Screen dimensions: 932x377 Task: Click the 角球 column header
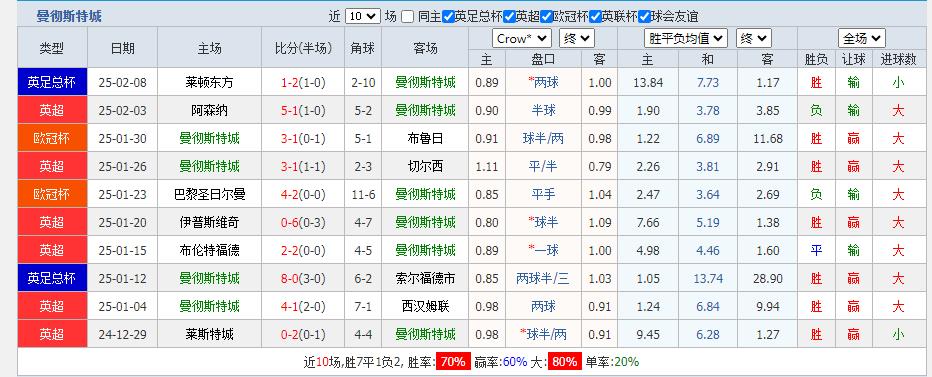coord(363,48)
